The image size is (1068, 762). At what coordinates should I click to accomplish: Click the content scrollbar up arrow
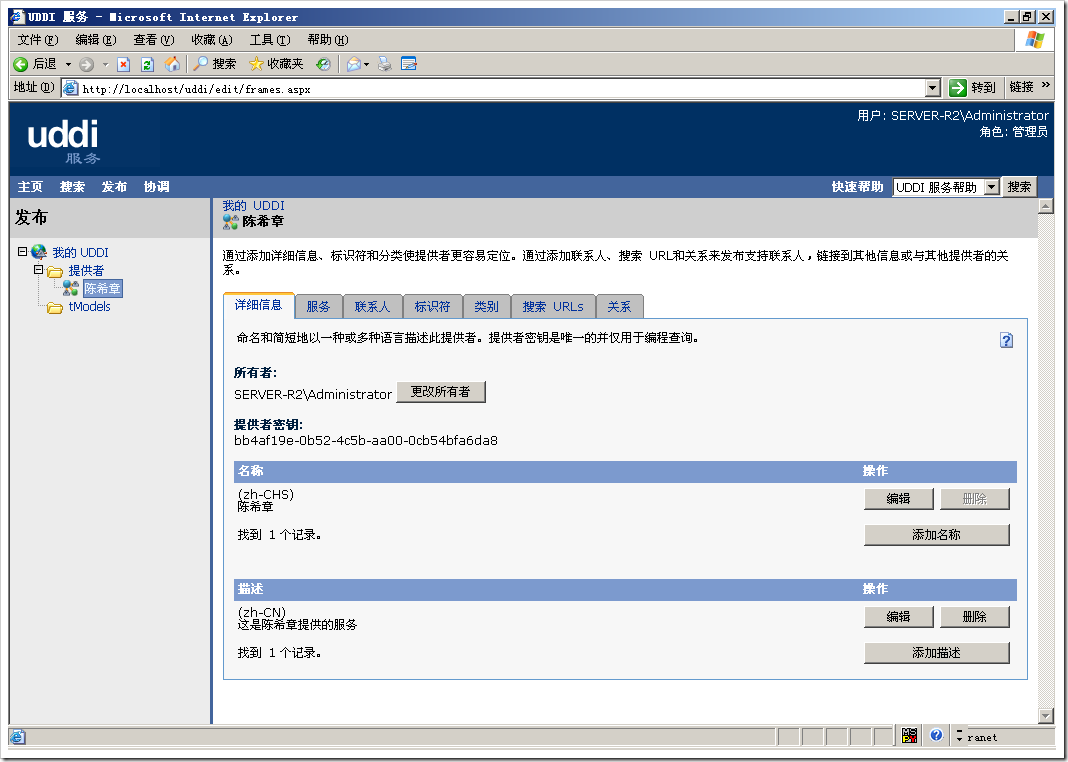(x=1046, y=206)
